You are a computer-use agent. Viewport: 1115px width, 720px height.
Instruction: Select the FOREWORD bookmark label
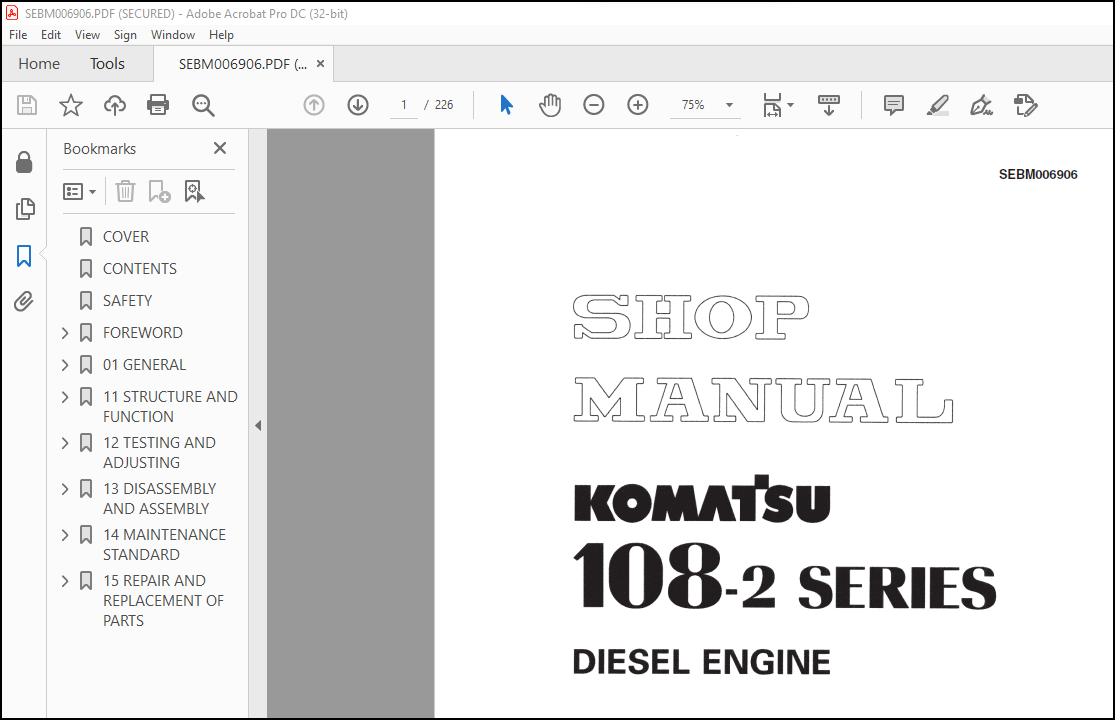(x=142, y=333)
